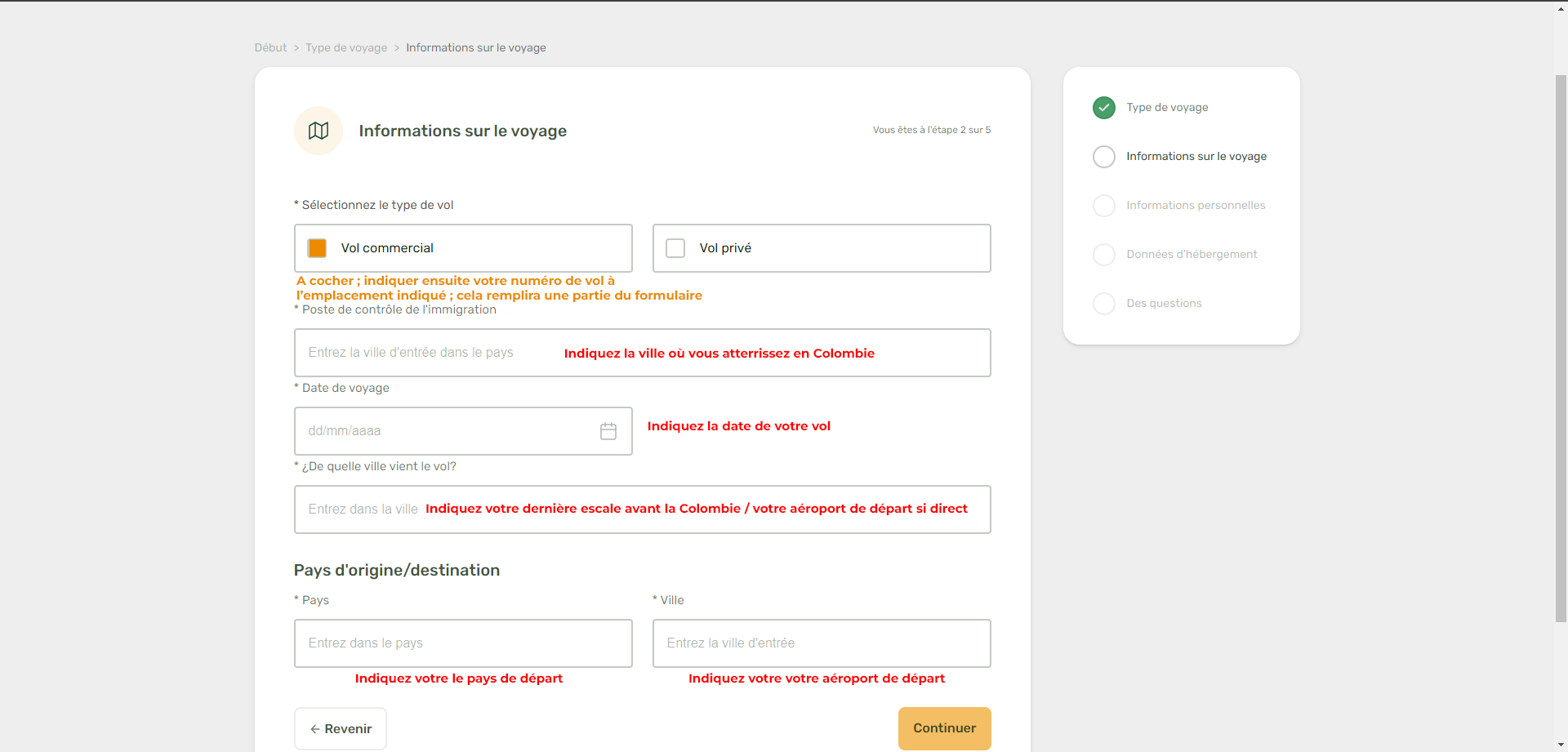Click the Des questions step circle
The height and width of the screenshot is (752, 1568).
coord(1104,304)
